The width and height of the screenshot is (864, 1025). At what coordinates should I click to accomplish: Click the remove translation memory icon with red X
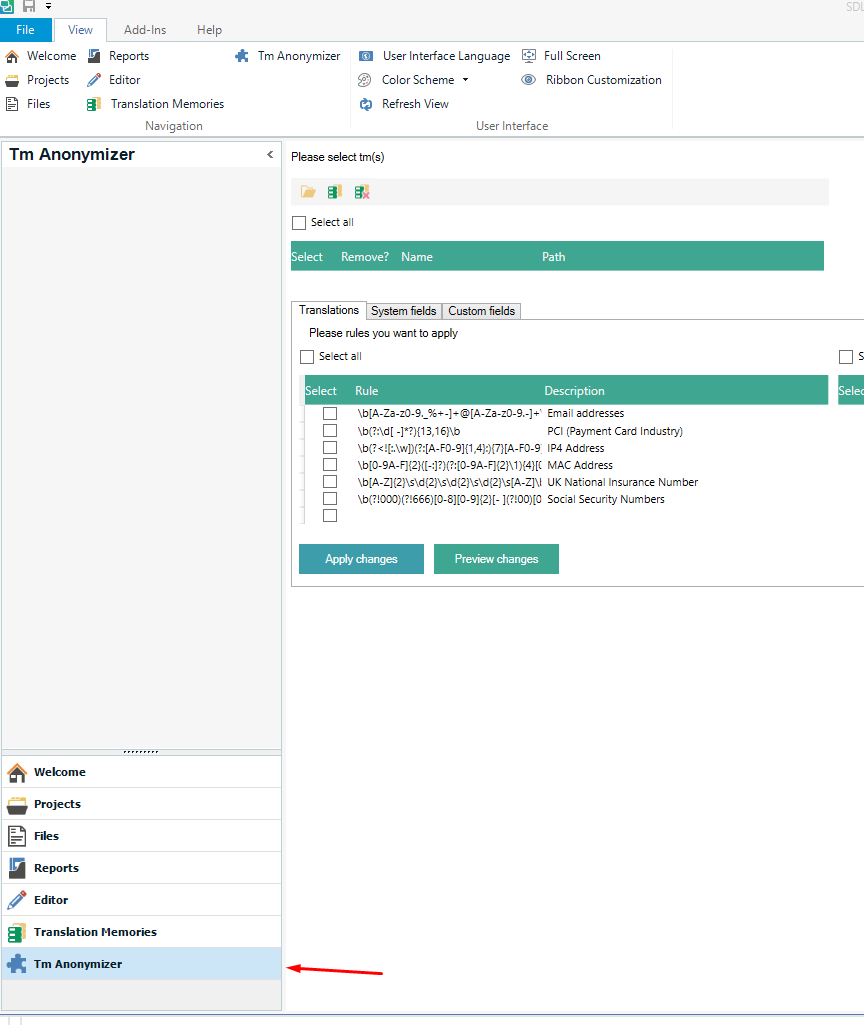[361, 192]
